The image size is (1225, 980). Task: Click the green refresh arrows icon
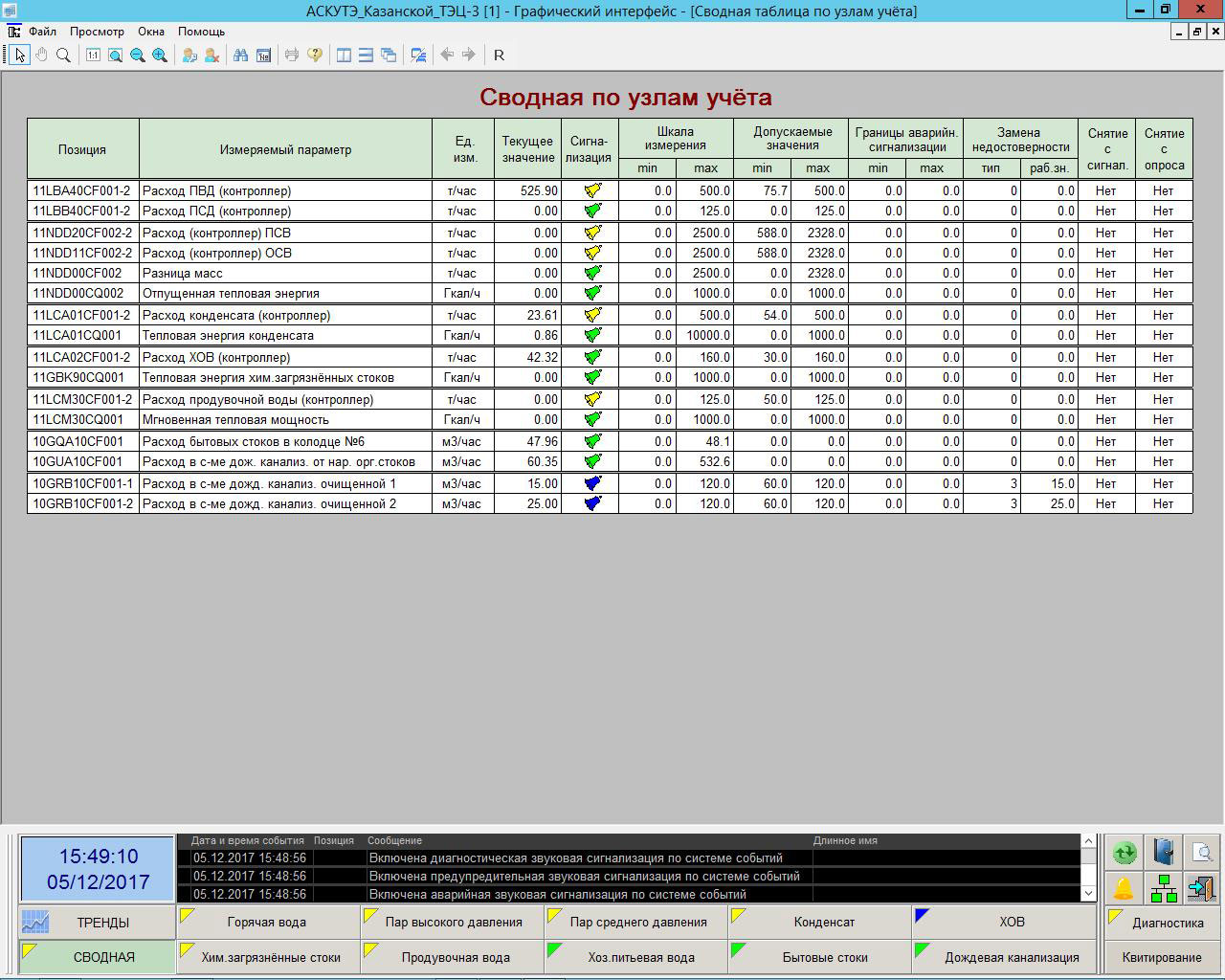coord(1125,852)
